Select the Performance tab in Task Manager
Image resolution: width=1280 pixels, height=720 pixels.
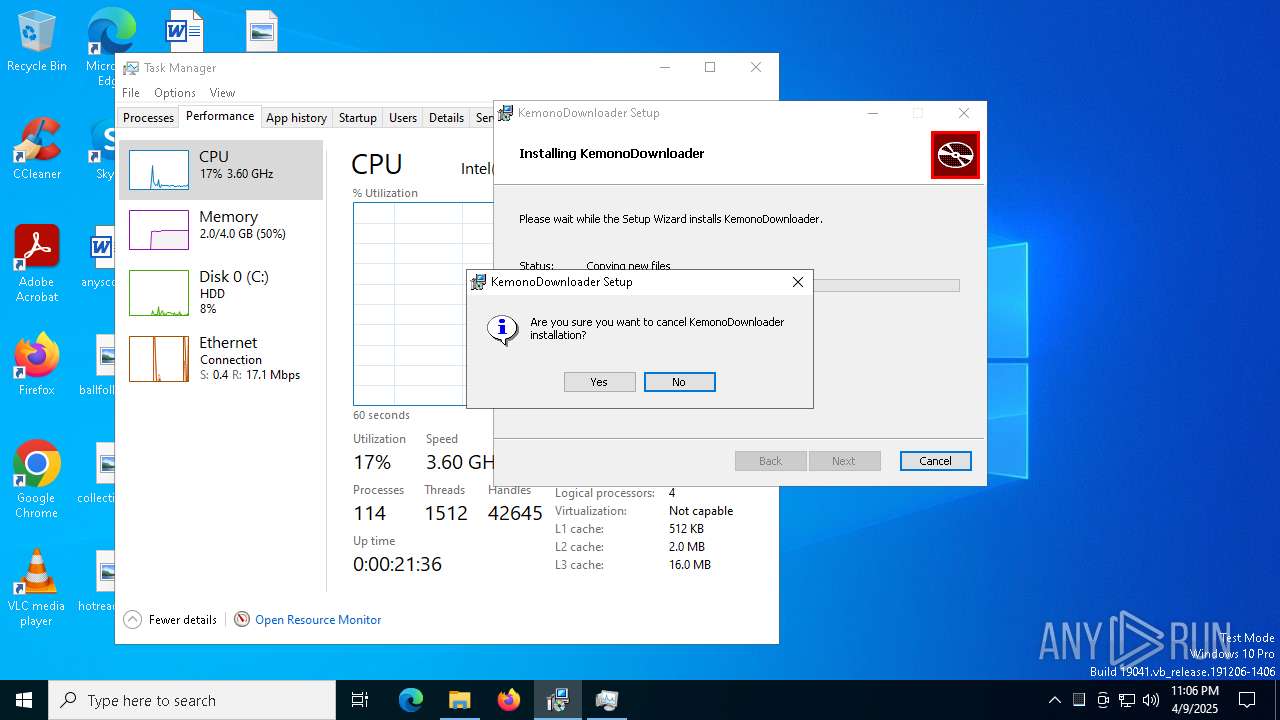[x=220, y=116]
